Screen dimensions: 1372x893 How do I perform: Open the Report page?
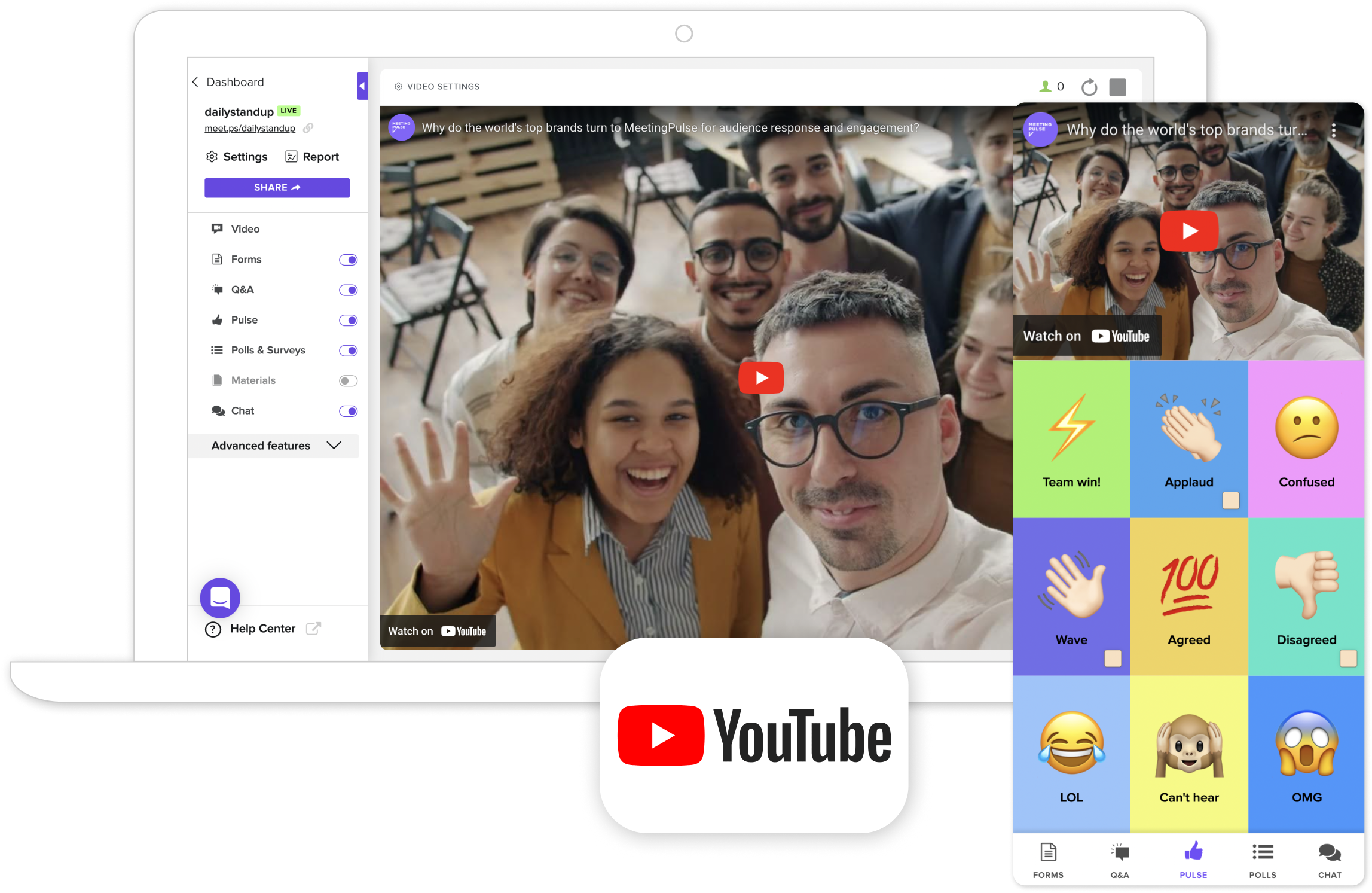pyautogui.click(x=312, y=157)
